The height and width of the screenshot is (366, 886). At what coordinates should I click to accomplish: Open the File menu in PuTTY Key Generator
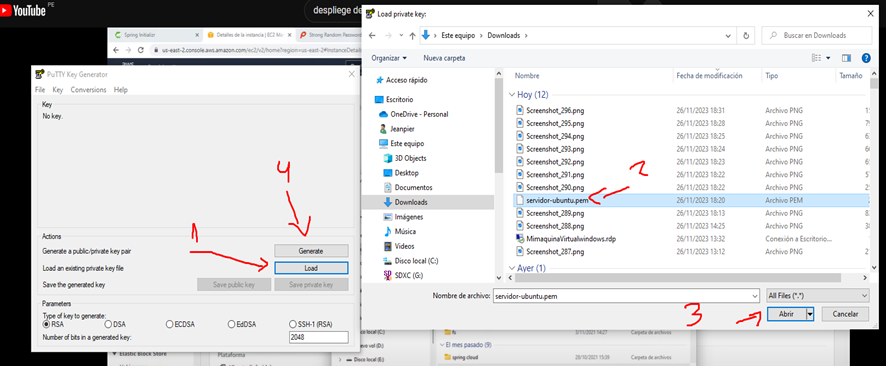pyautogui.click(x=40, y=90)
